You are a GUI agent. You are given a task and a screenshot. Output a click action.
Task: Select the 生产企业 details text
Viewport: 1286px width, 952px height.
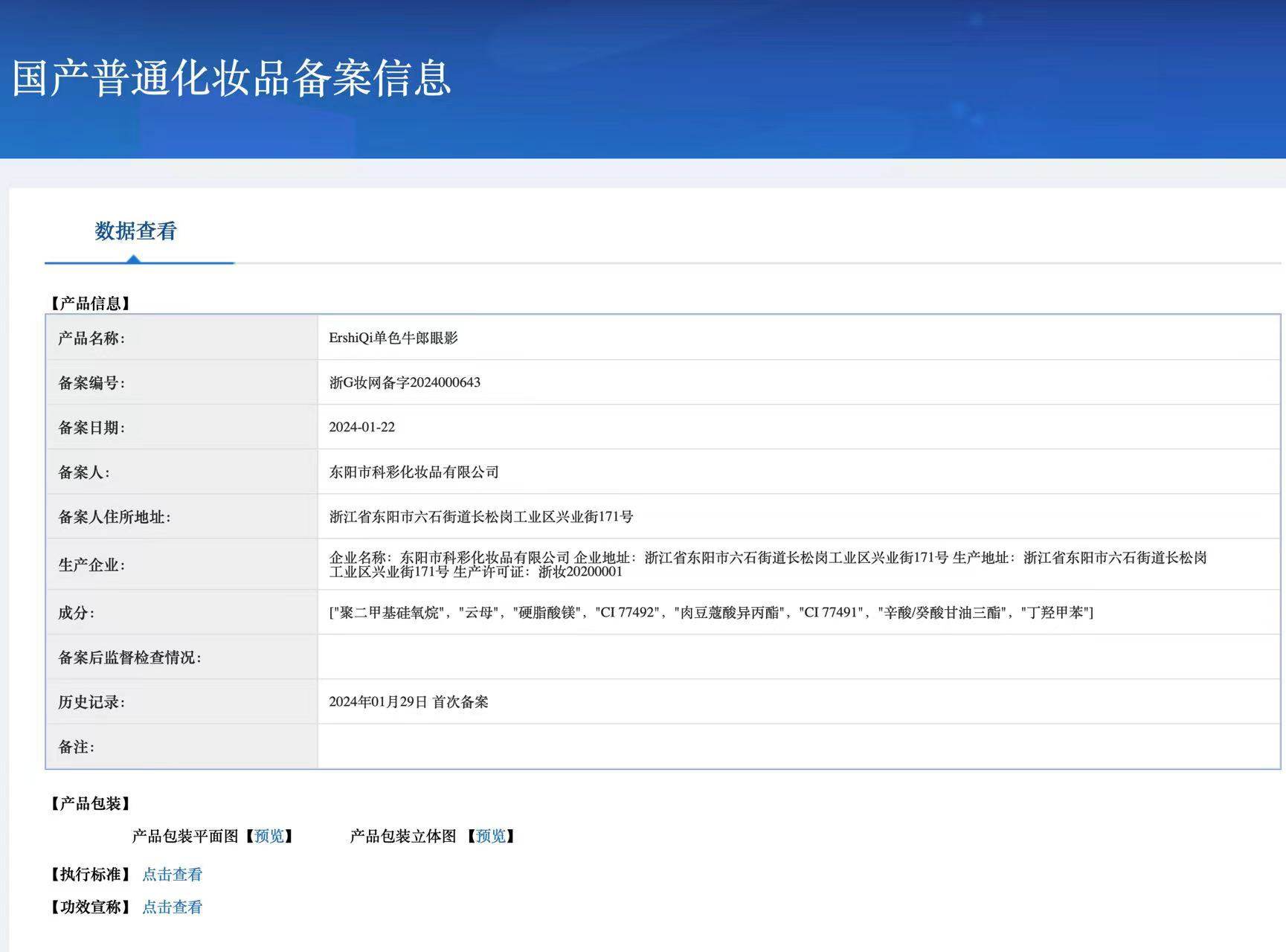pyautogui.click(x=768, y=565)
